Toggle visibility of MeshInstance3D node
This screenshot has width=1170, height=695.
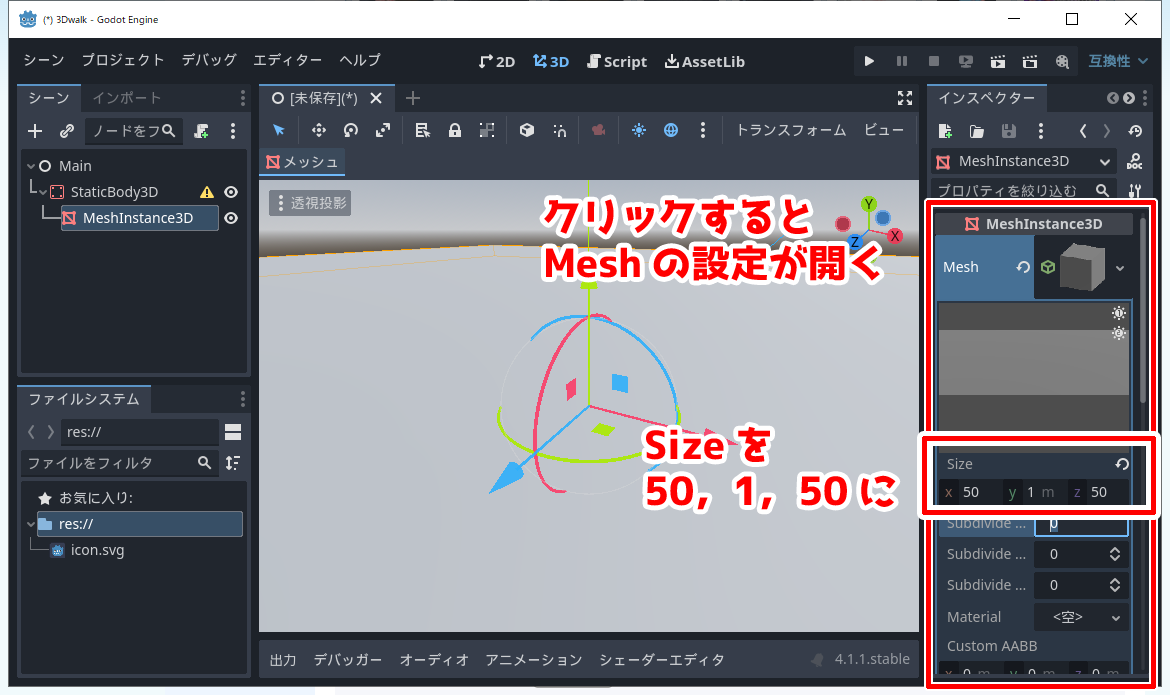tap(231, 218)
